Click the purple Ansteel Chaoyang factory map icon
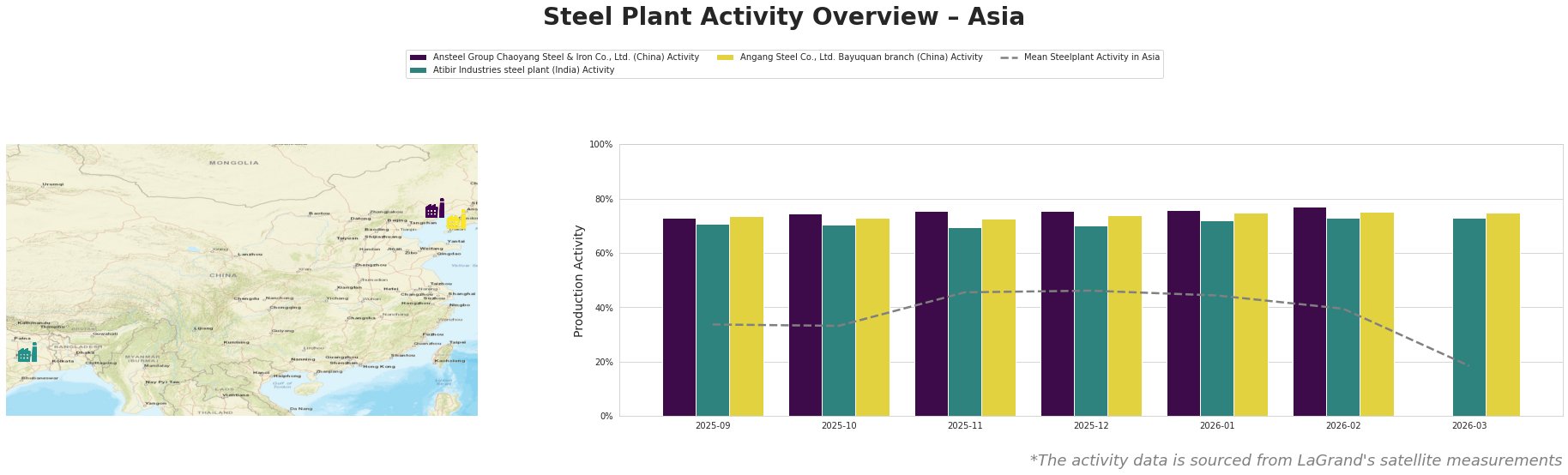1568x475 pixels. tap(435, 208)
